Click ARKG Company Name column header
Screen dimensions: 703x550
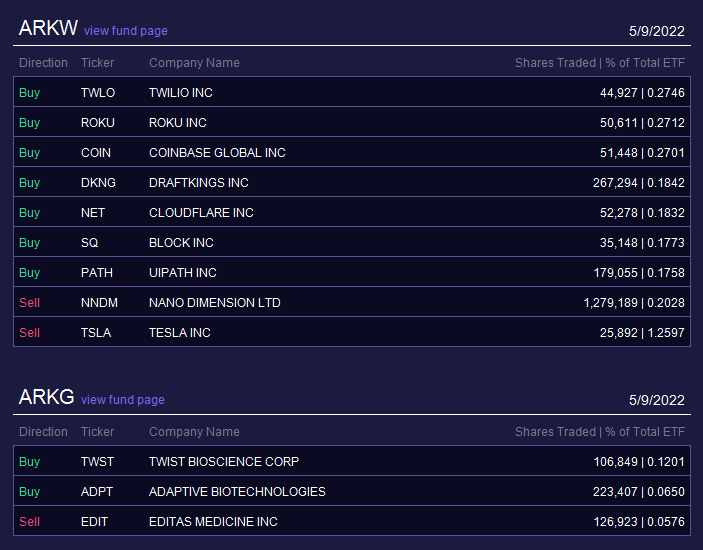(194, 432)
